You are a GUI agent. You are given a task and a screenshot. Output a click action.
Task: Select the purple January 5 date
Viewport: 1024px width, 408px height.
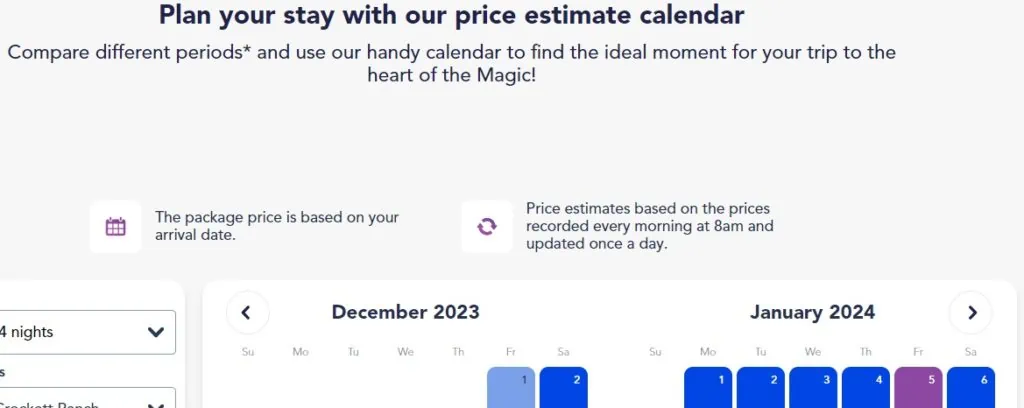pyautogui.click(x=918, y=388)
